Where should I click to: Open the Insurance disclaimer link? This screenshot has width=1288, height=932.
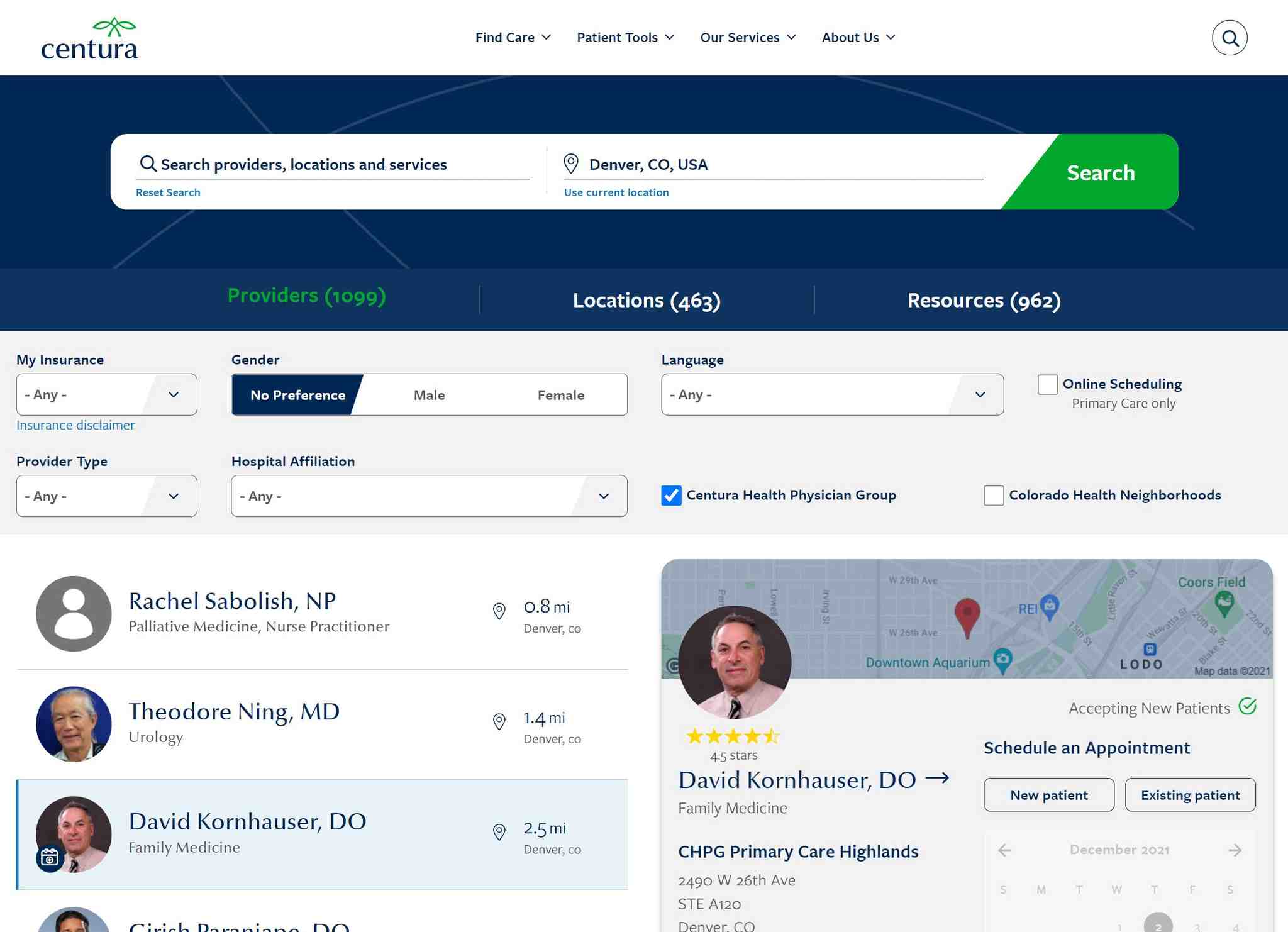click(75, 425)
